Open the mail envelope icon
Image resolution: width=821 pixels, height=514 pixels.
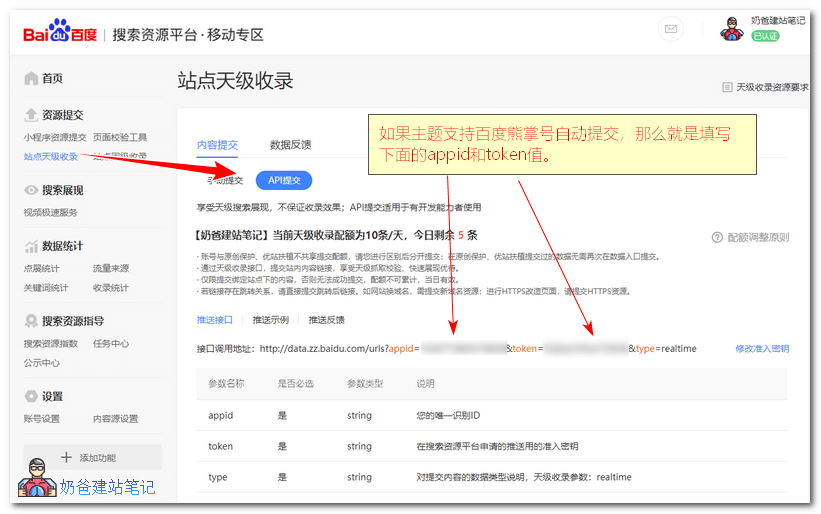coord(671,29)
